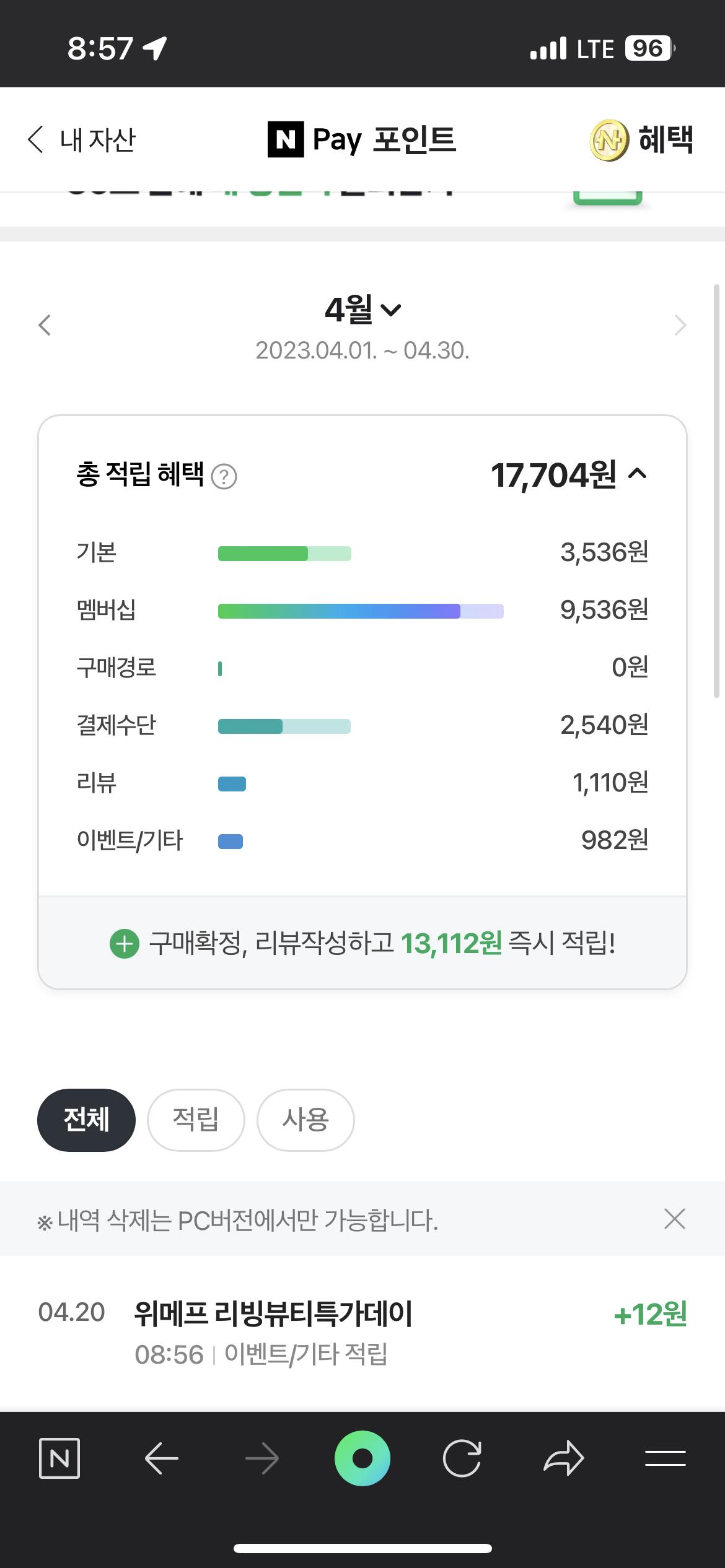Open the 4월 month dropdown
This screenshot has height=1568, width=725.
click(x=363, y=309)
